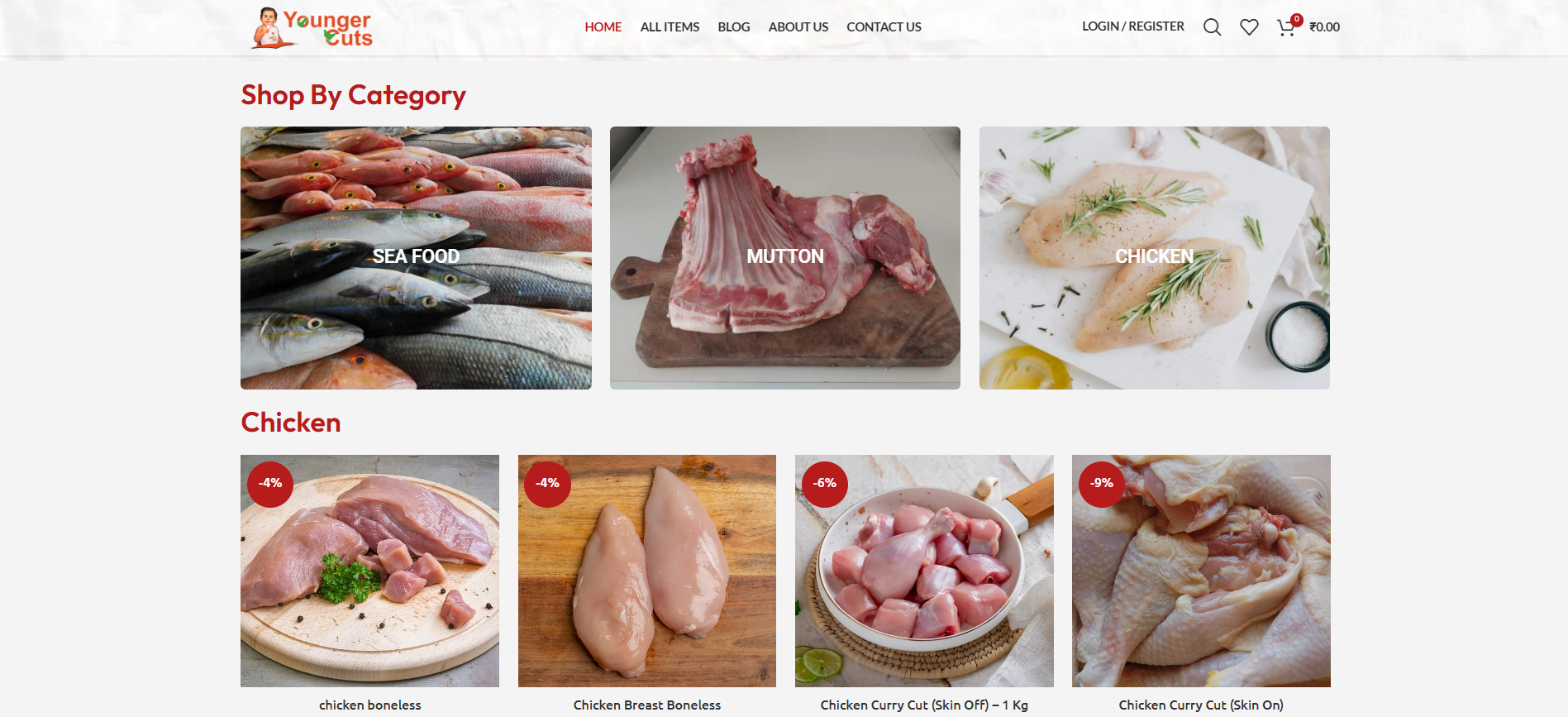This screenshot has height=717, width=1568.
Task: Select the MUTTON category banner
Action: [x=785, y=258]
